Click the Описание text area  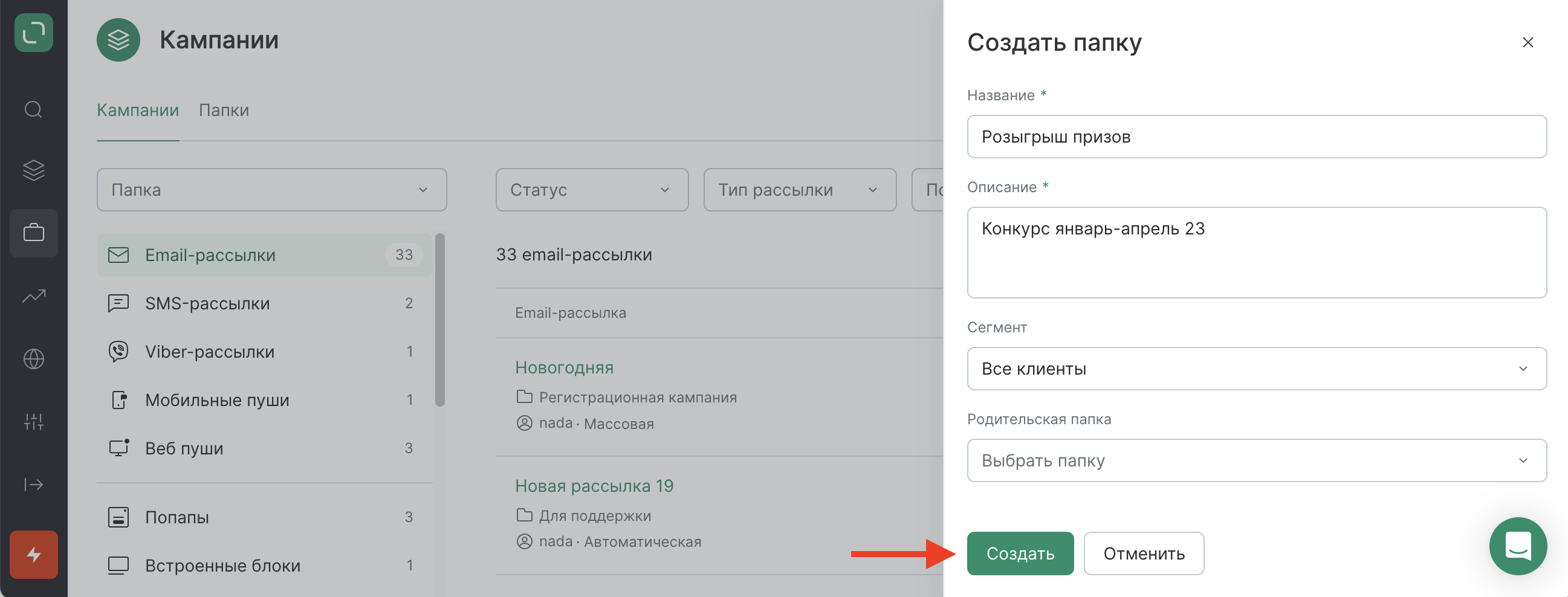coord(1256,253)
